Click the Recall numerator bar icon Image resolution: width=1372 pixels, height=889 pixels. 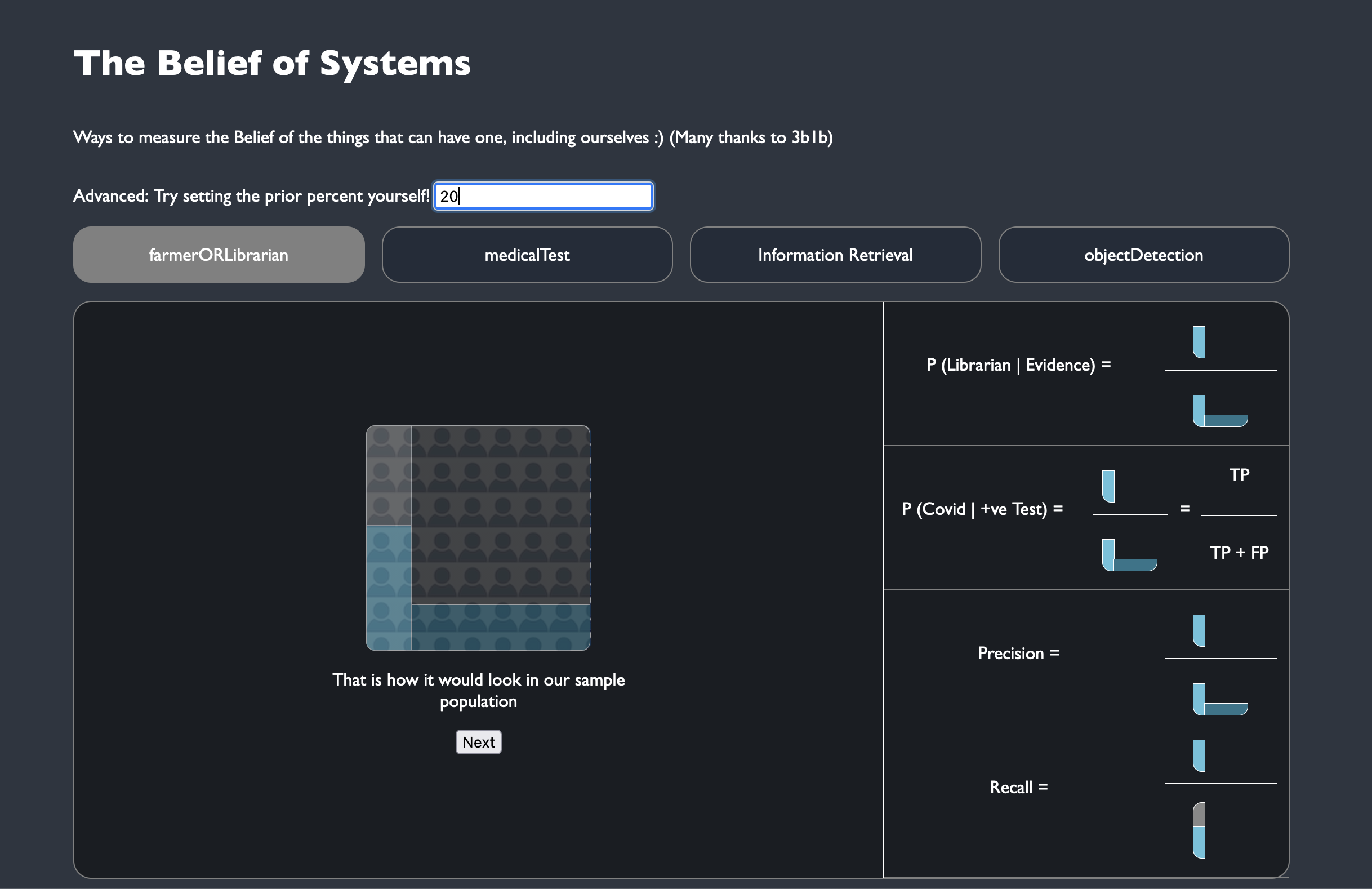1199,755
